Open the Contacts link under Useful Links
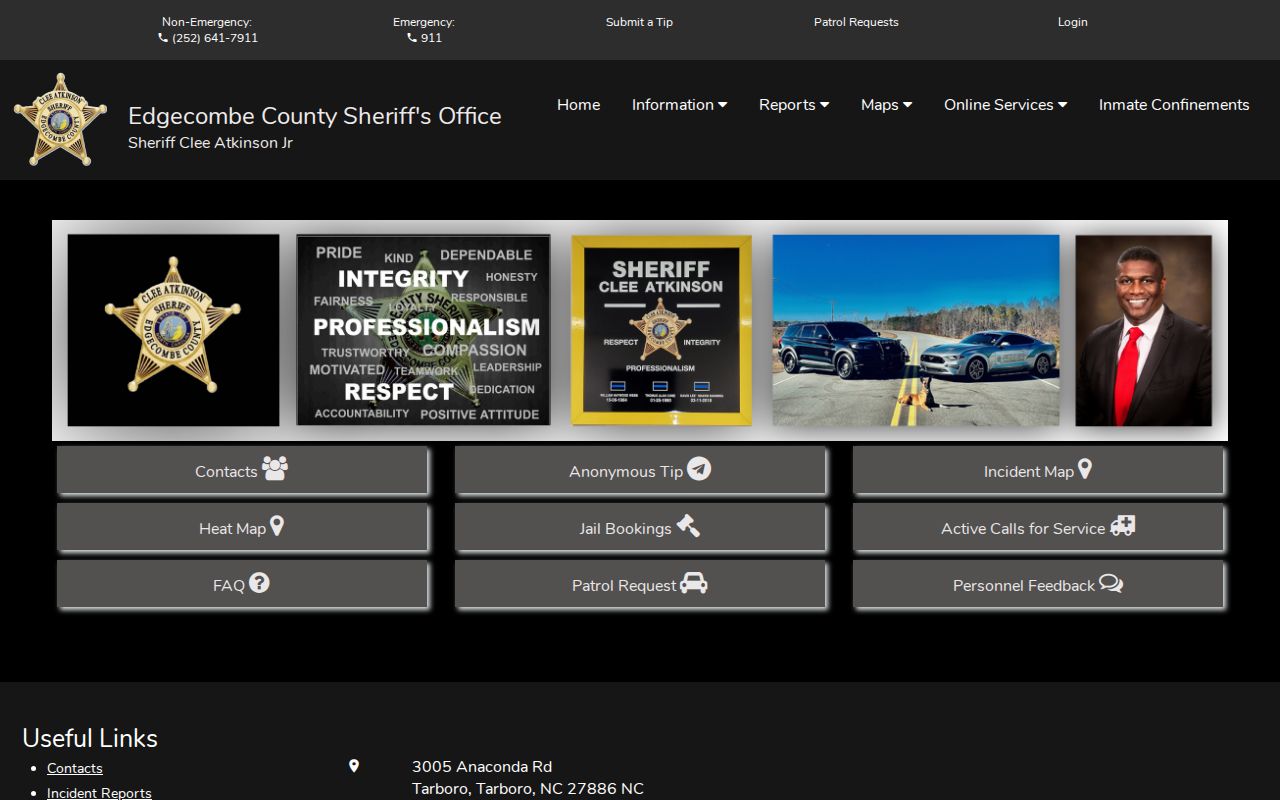The width and height of the screenshot is (1280, 800). click(x=75, y=768)
